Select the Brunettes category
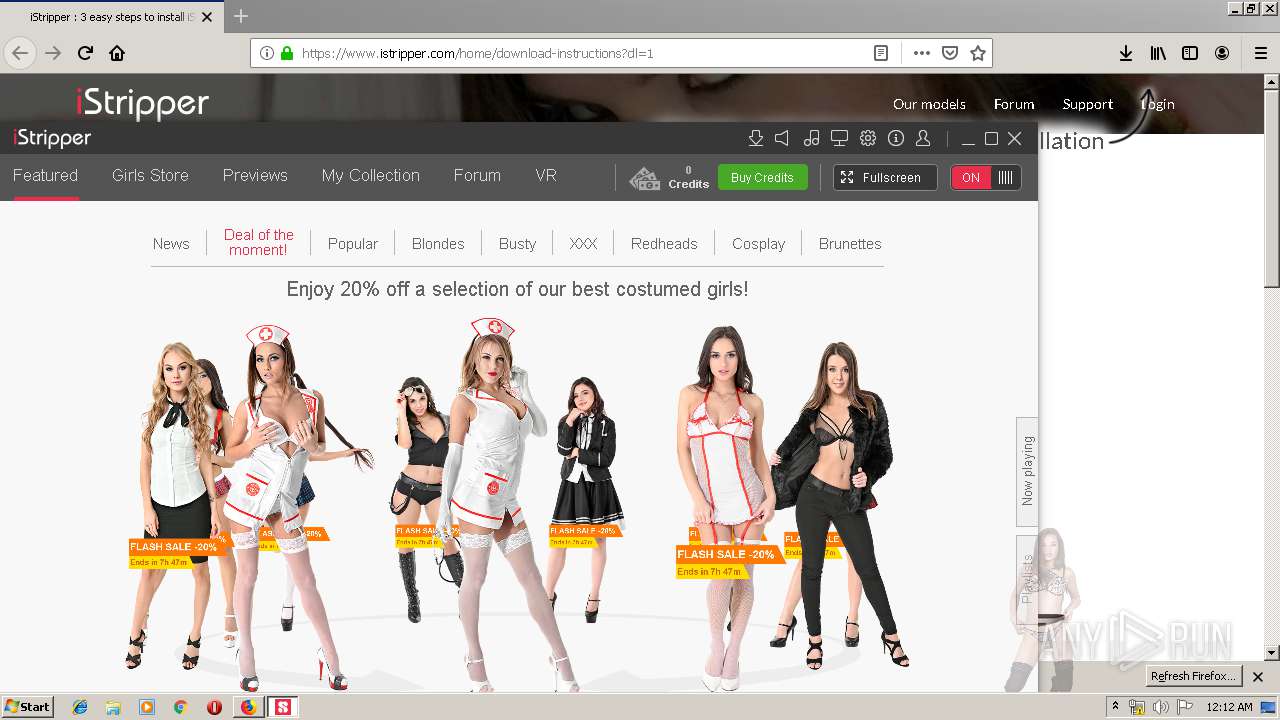This screenshot has height=720, width=1280. click(850, 243)
